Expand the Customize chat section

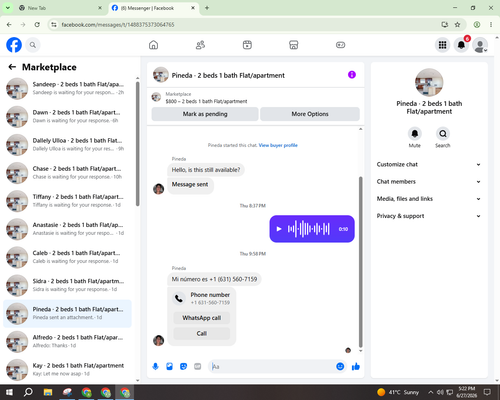coord(429,164)
